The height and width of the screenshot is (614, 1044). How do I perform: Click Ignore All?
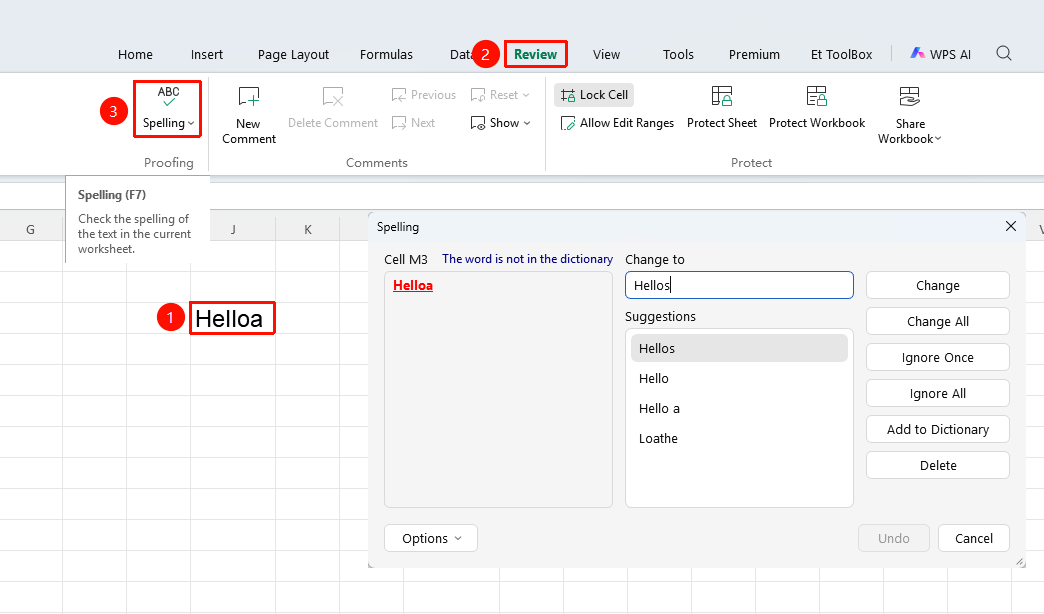937,394
